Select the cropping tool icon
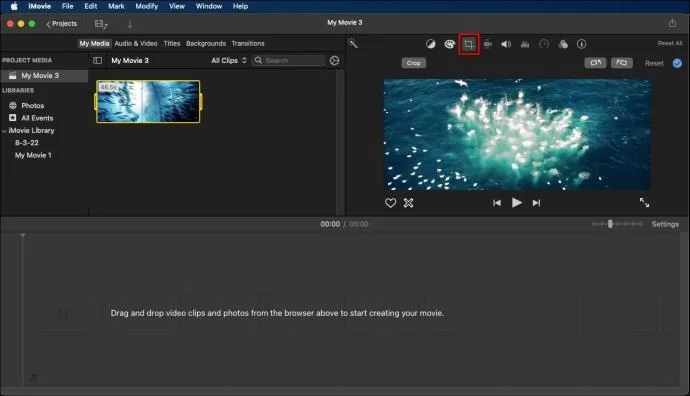This screenshot has height=396, width=690. (x=469, y=44)
